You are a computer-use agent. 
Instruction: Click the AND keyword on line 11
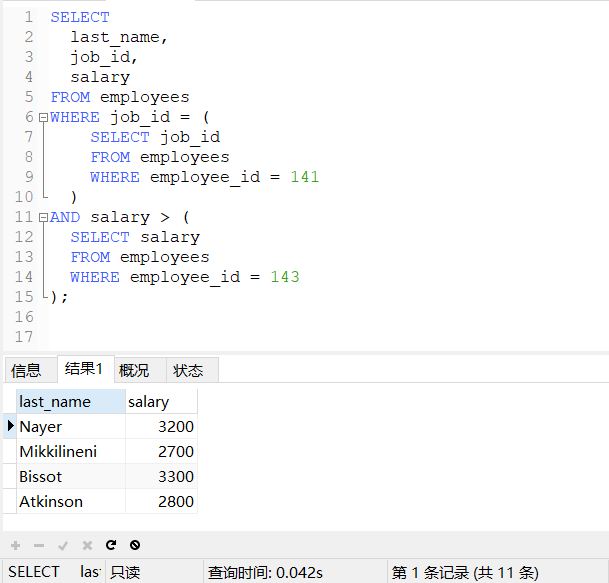[65, 217]
